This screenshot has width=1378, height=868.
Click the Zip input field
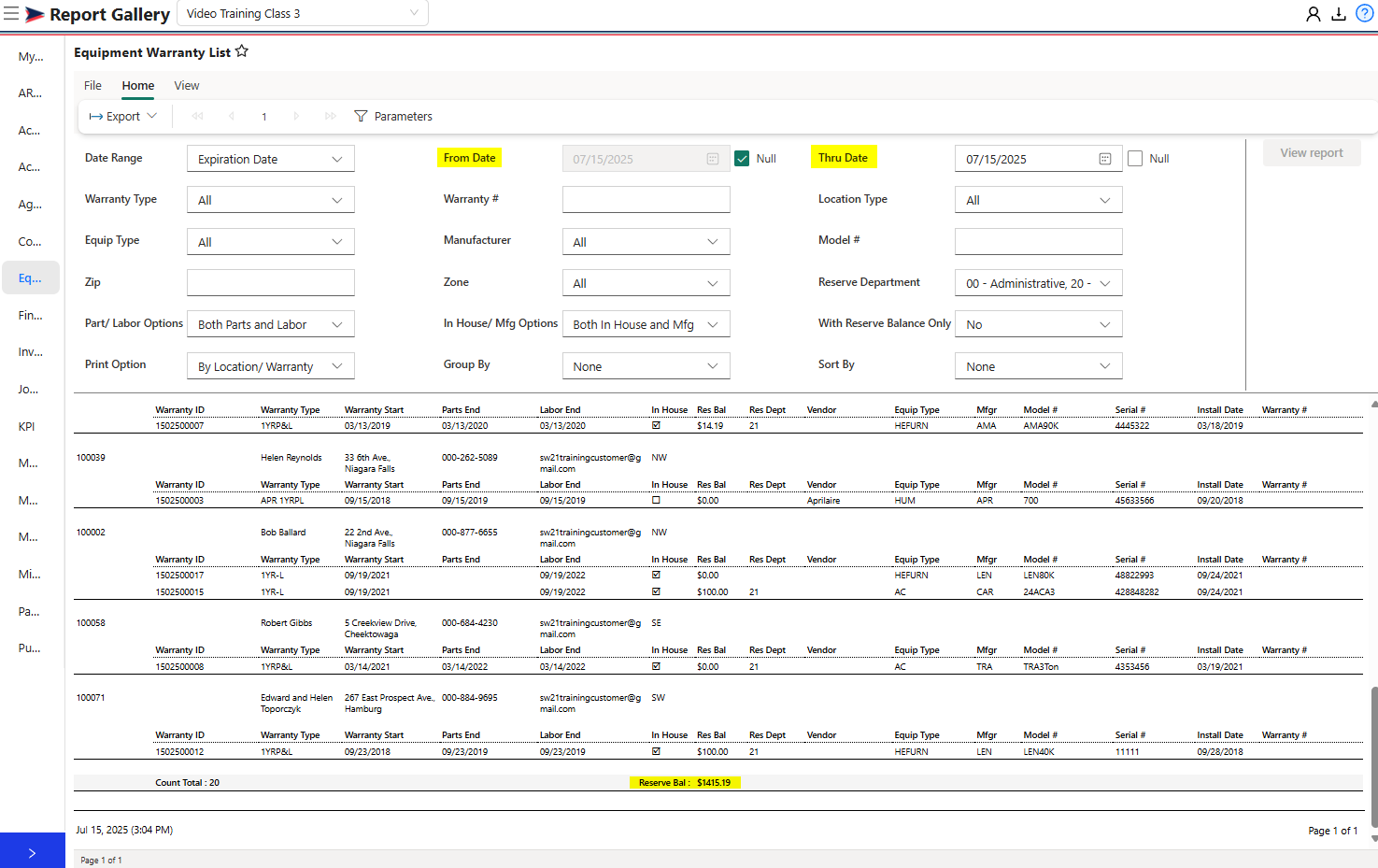[x=271, y=283]
